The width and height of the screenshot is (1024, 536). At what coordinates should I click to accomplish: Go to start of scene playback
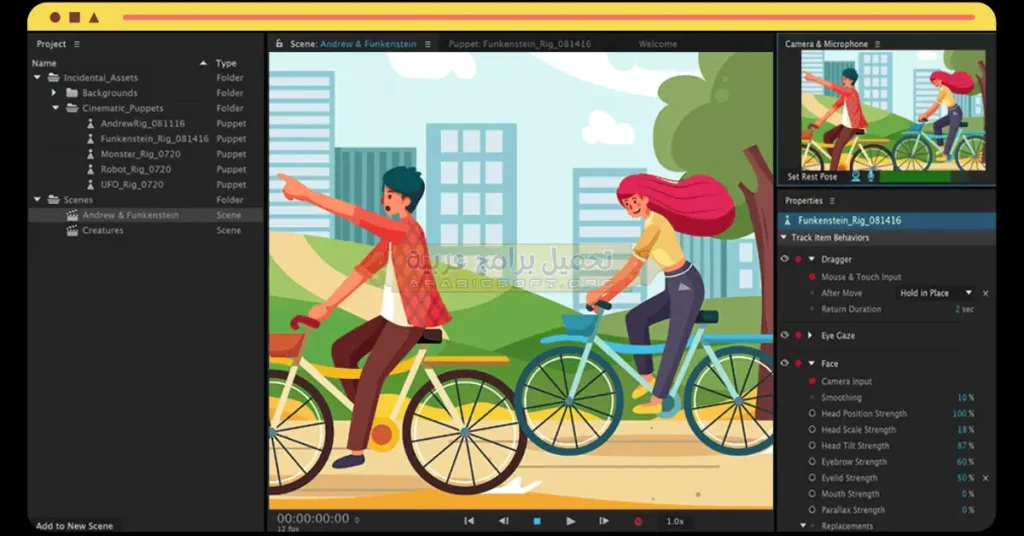[469, 521]
